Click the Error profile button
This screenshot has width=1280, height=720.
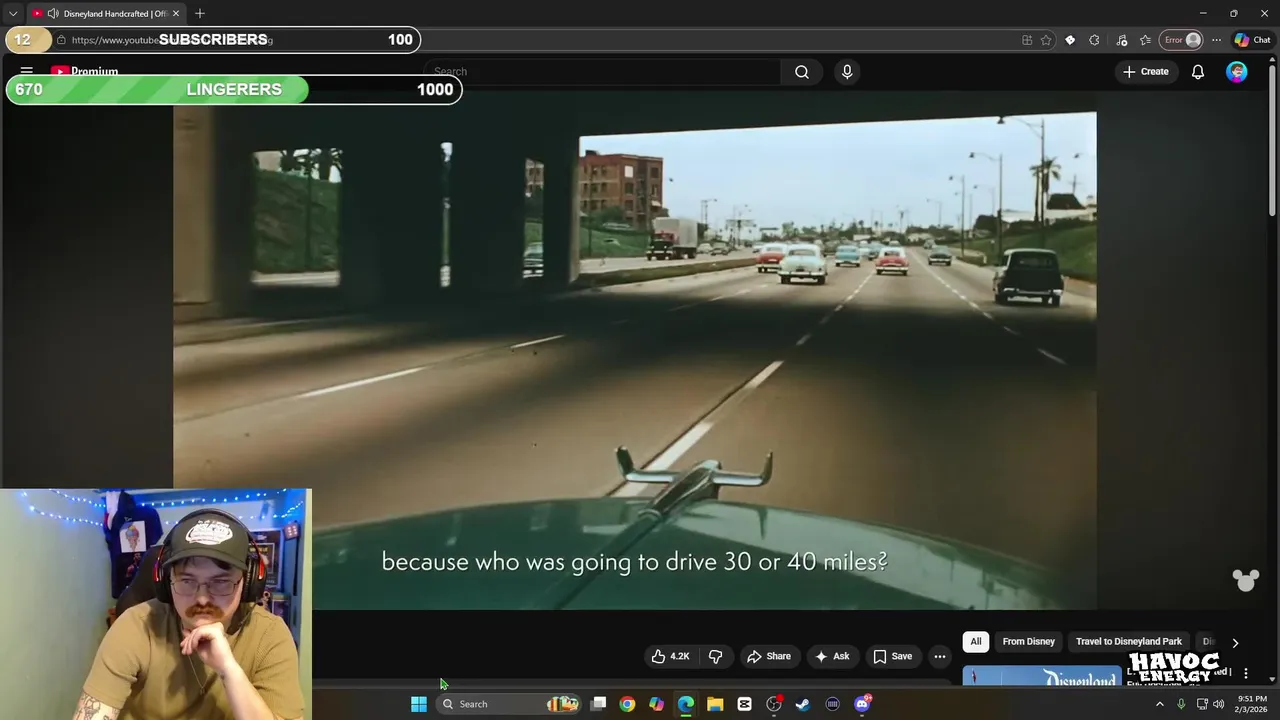click(x=1181, y=40)
